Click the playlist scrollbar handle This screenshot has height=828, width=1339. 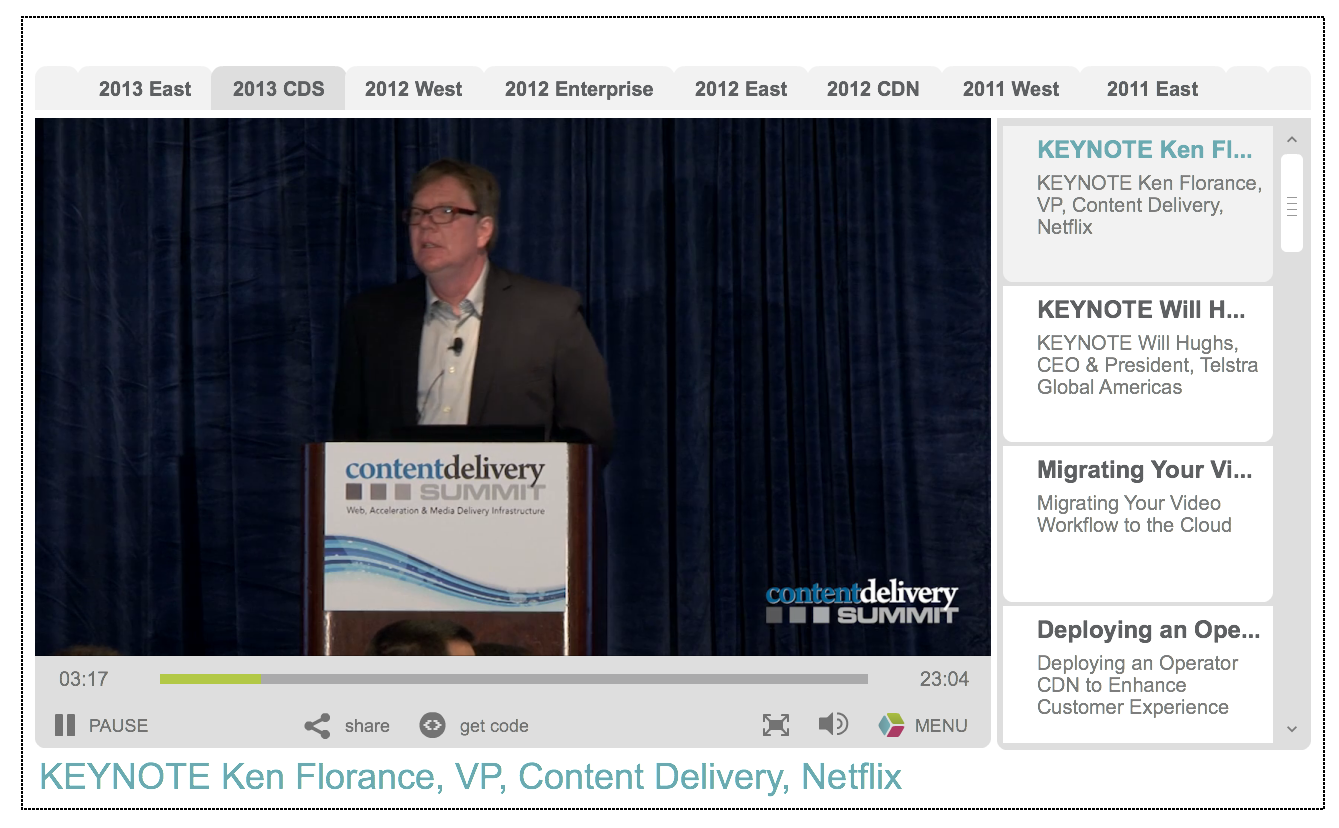pos(1292,203)
